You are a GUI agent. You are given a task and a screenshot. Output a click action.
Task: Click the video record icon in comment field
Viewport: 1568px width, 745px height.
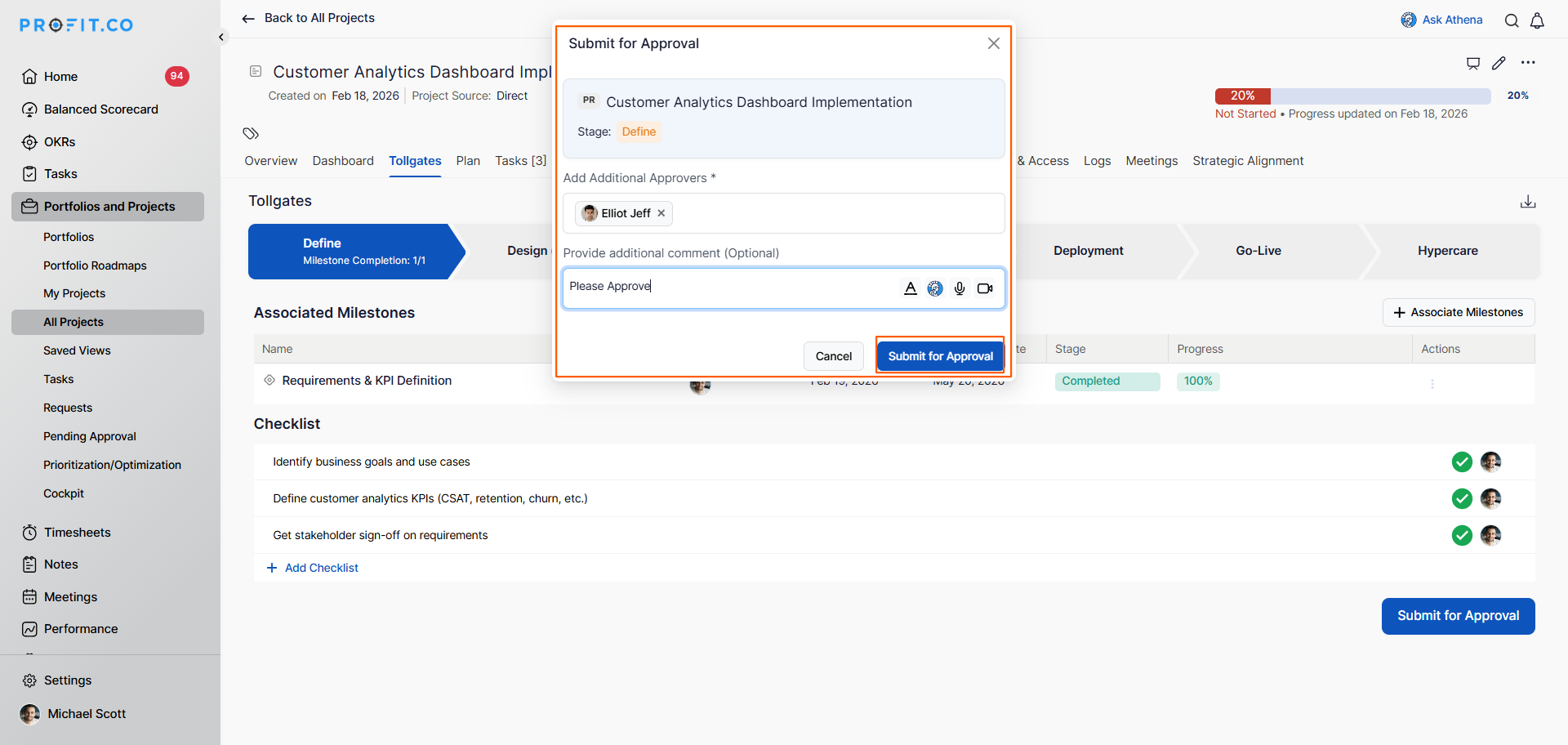coord(985,288)
